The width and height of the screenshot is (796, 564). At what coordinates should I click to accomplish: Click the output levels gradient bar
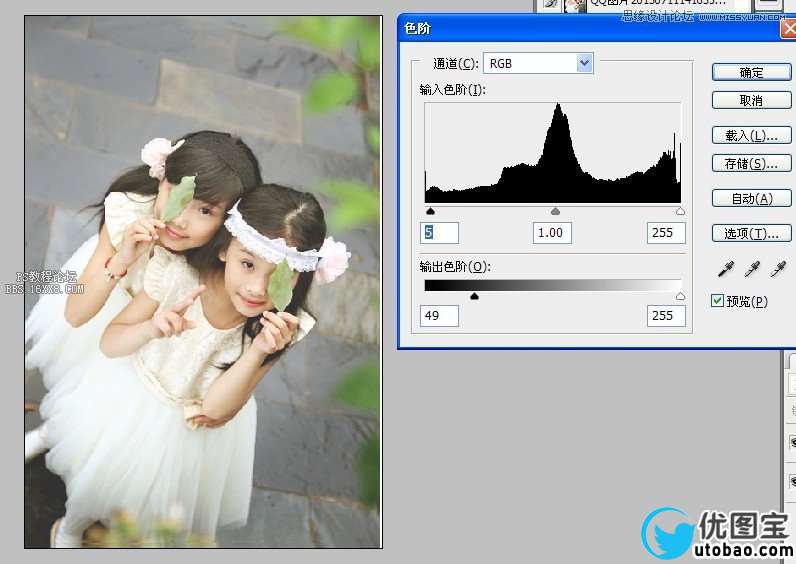tap(553, 285)
